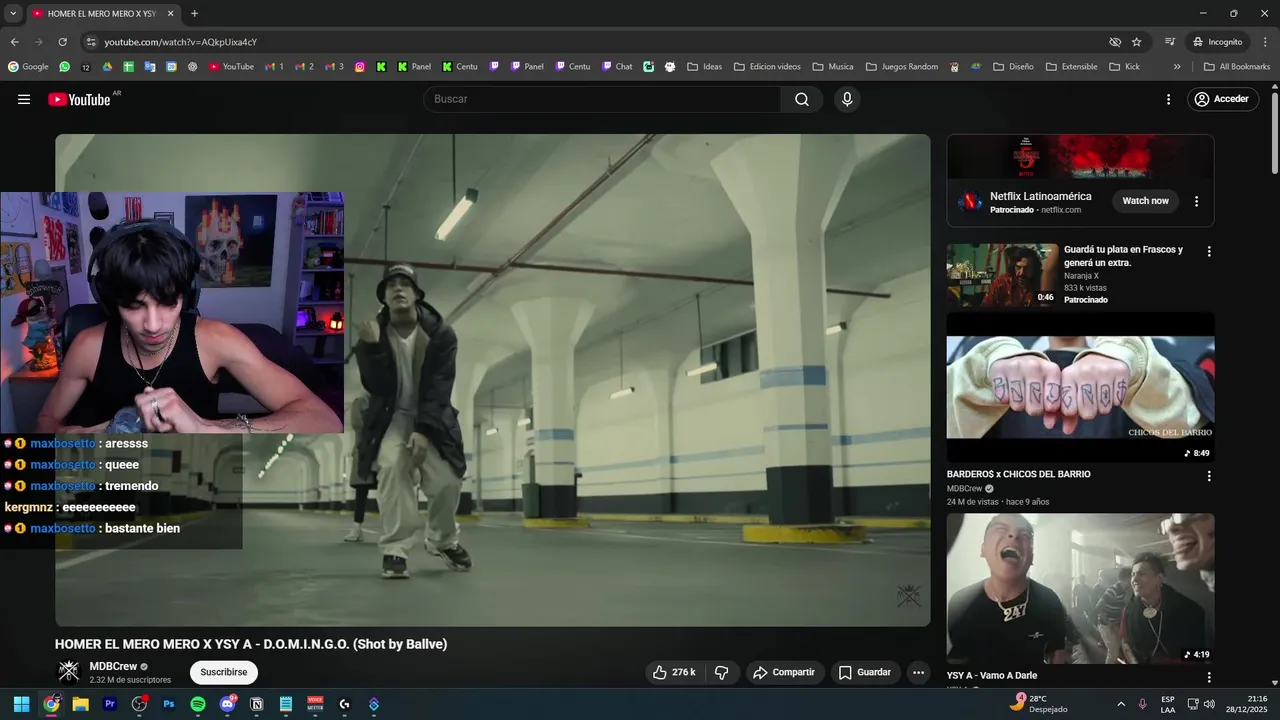Activate voice search microphone
Viewport: 1280px width, 720px height.
(847, 99)
